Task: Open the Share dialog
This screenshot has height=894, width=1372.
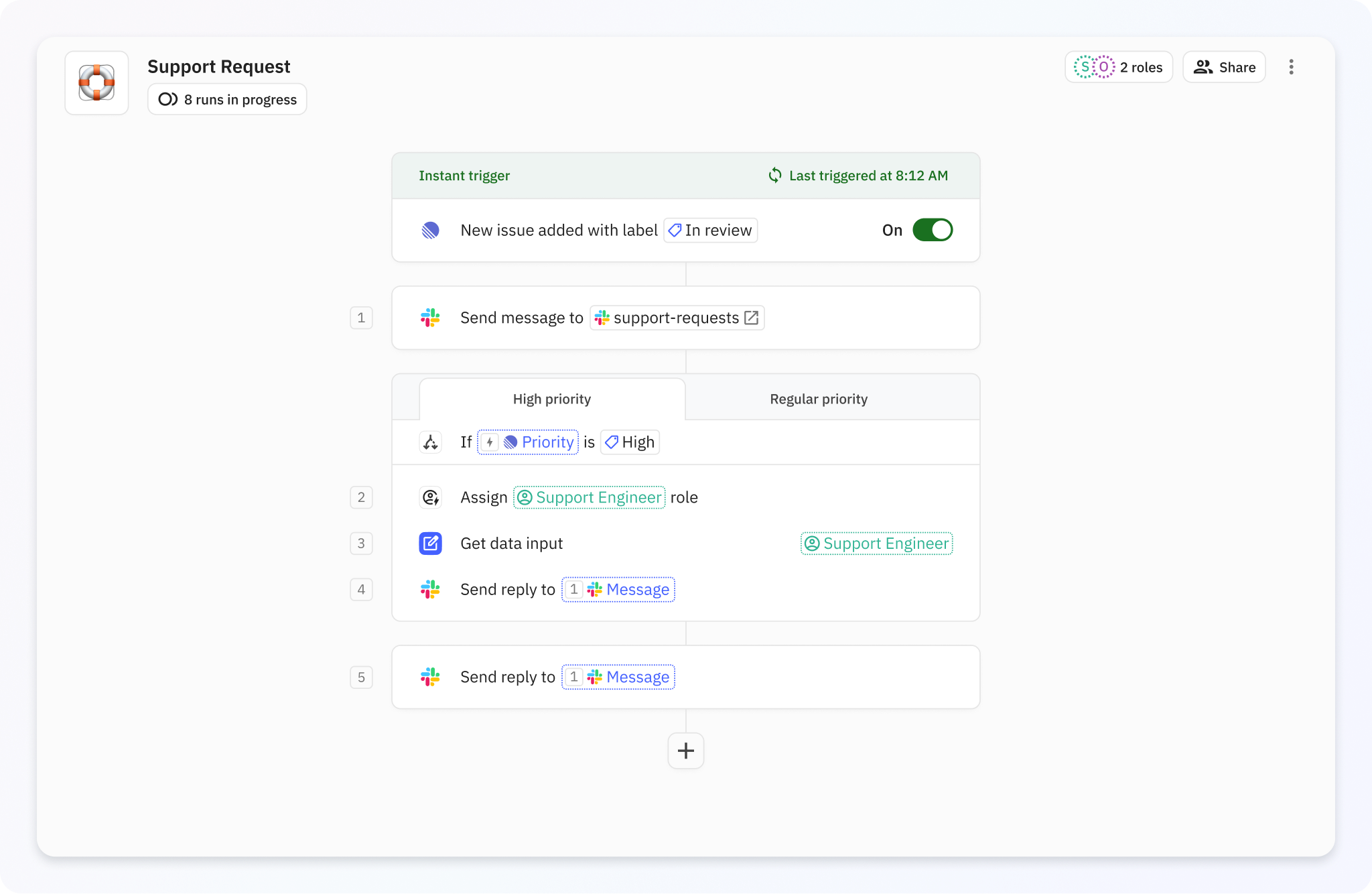Action: click(1224, 67)
